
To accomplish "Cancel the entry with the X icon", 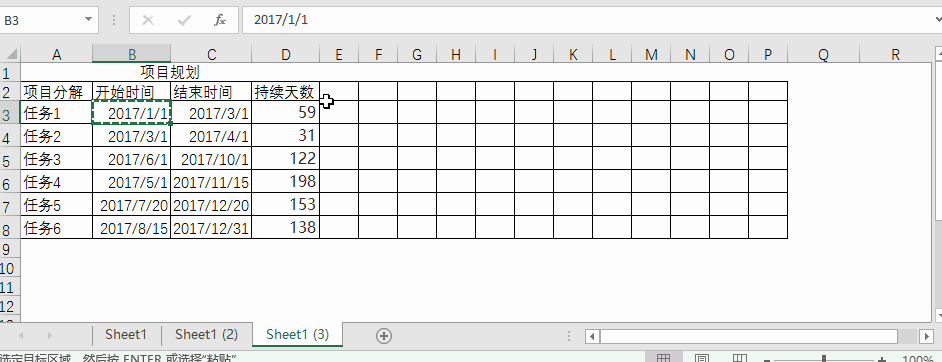I will tap(148, 20).
